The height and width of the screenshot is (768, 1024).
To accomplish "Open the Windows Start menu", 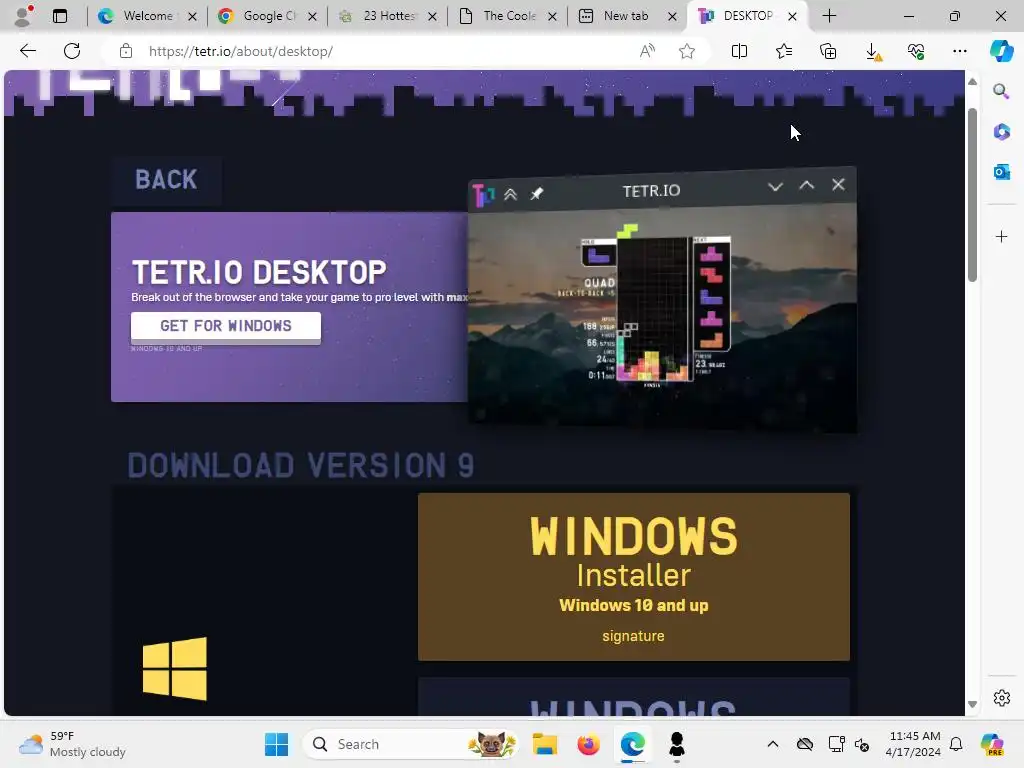I will pyautogui.click(x=276, y=744).
